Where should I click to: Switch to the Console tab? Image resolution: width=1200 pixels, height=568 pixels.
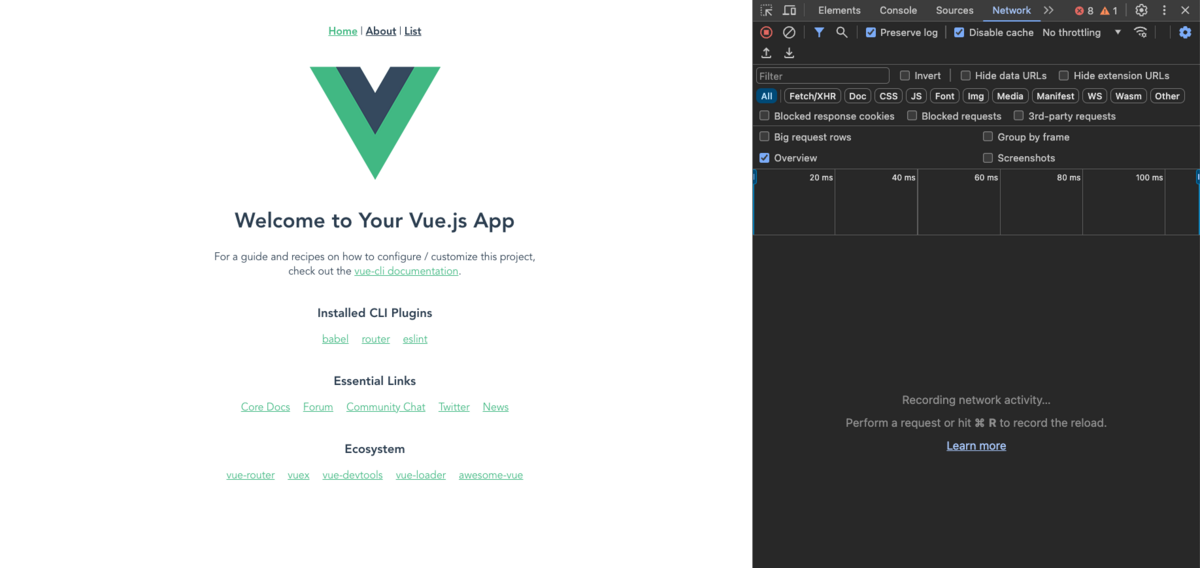[x=898, y=10]
